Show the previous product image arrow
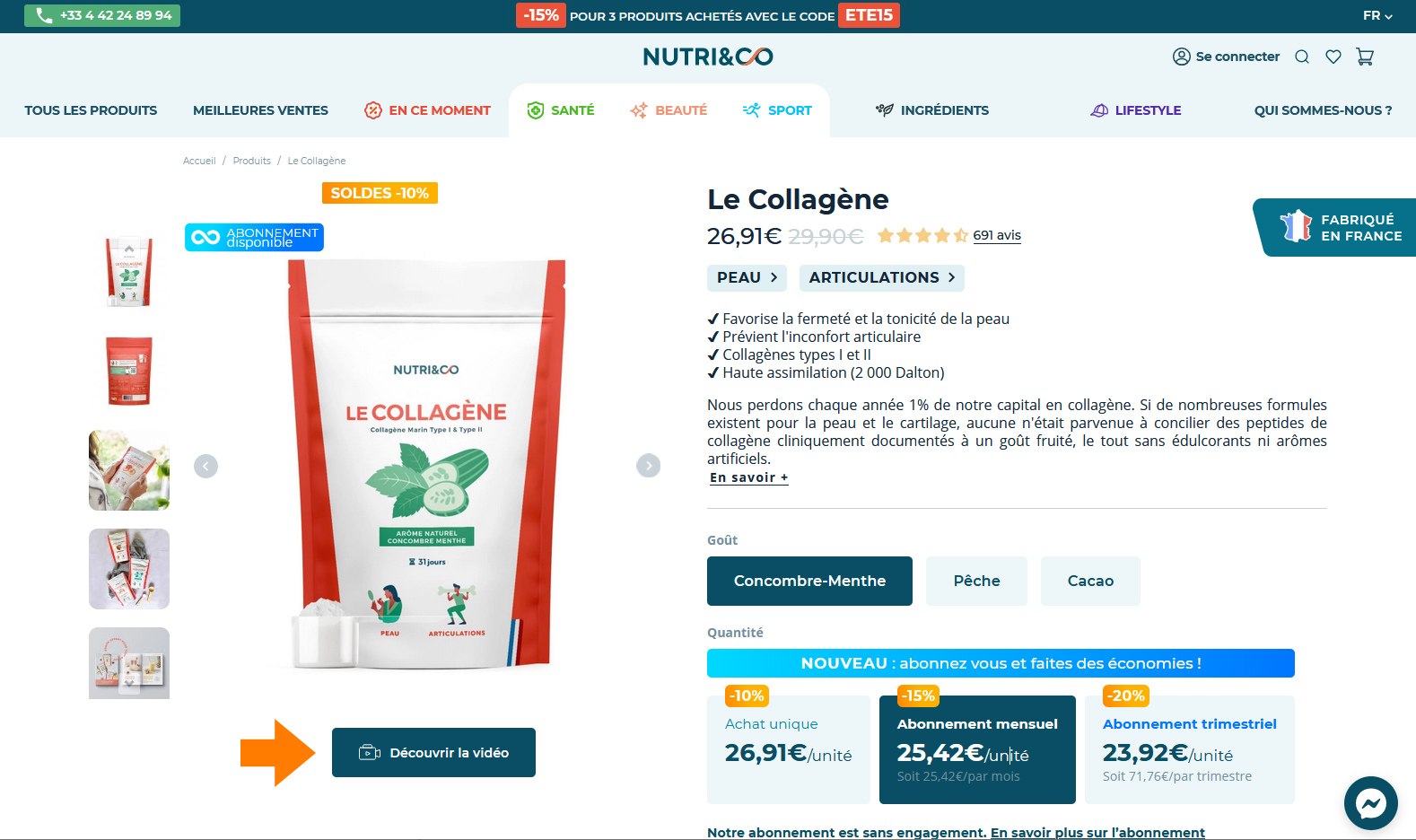1416x840 pixels. (x=206, y=466)
